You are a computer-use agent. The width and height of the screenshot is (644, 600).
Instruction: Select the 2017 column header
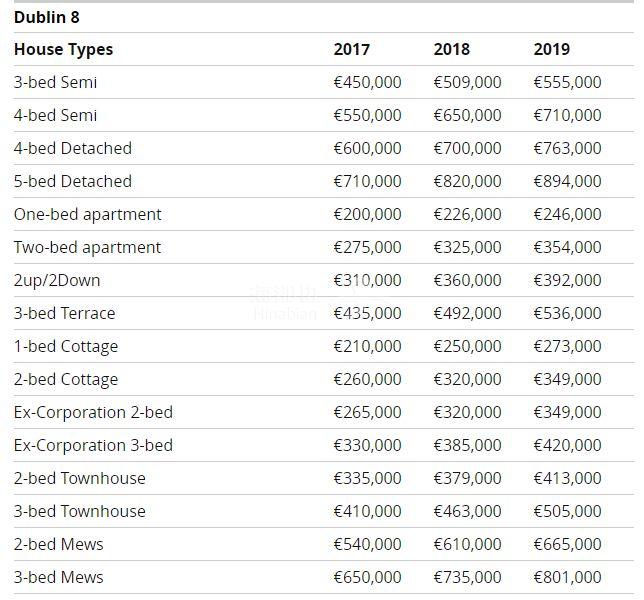coord(351,49)
